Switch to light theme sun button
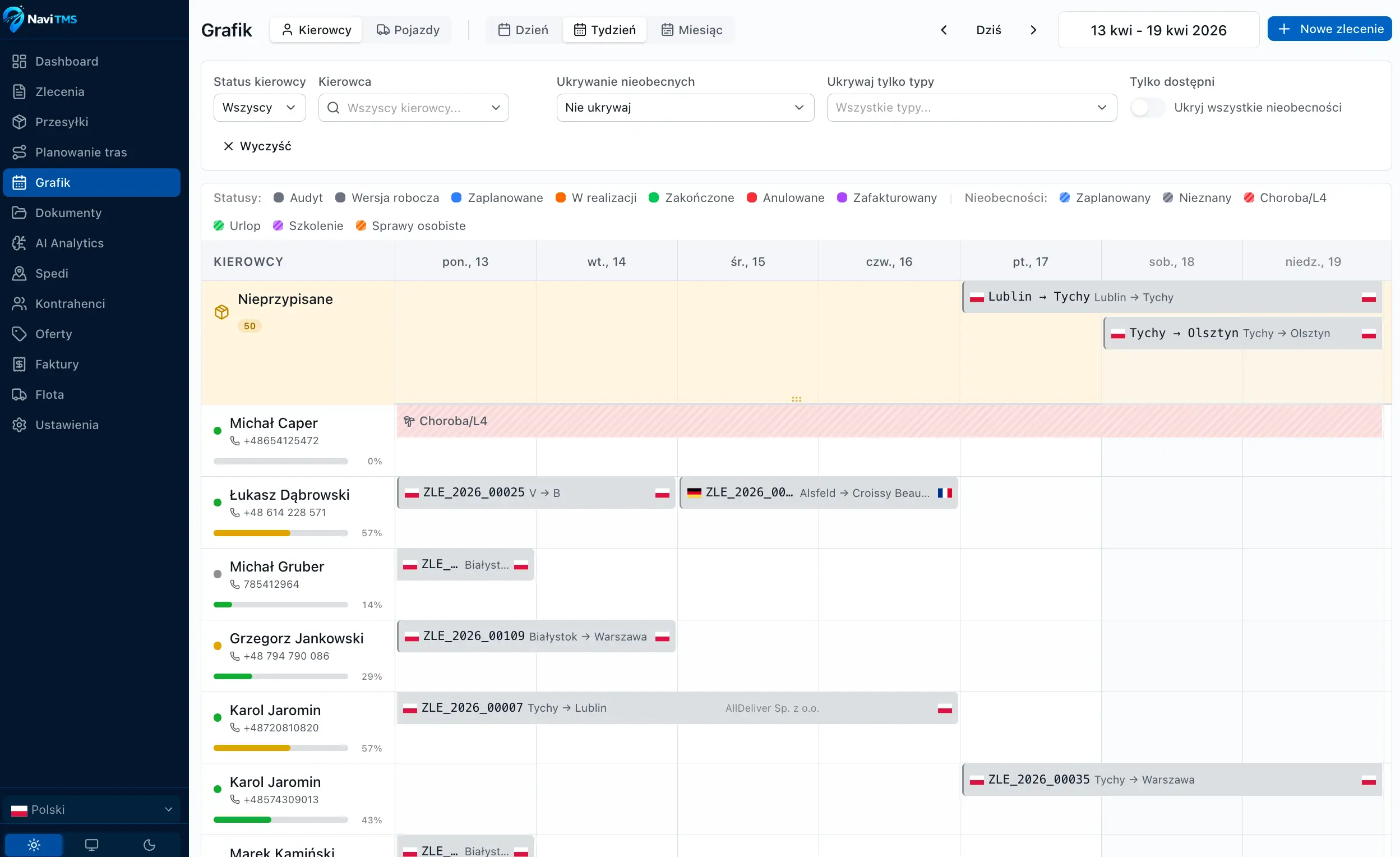 34,845
